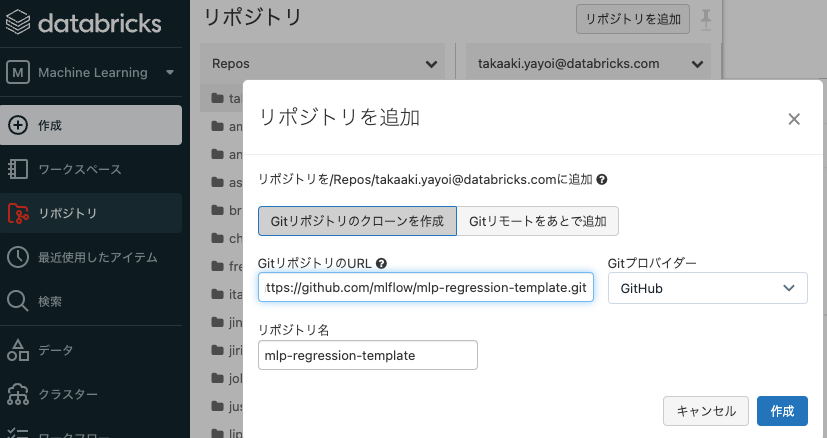Click the Machine Learning M icon
827x438 pixels.
tap(18, 72)
